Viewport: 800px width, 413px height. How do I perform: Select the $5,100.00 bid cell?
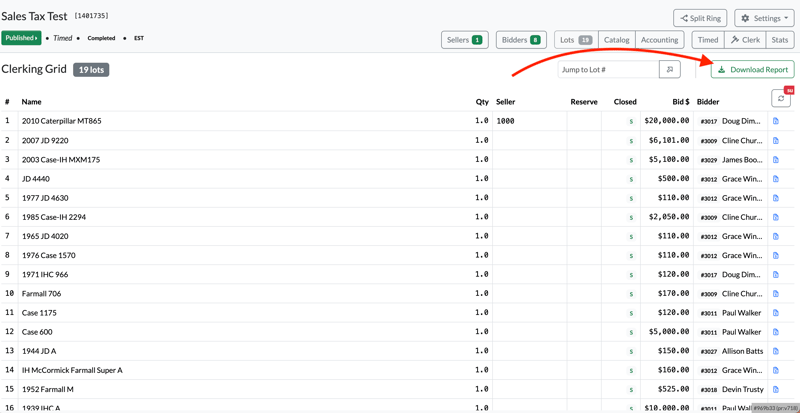(667, 160)
